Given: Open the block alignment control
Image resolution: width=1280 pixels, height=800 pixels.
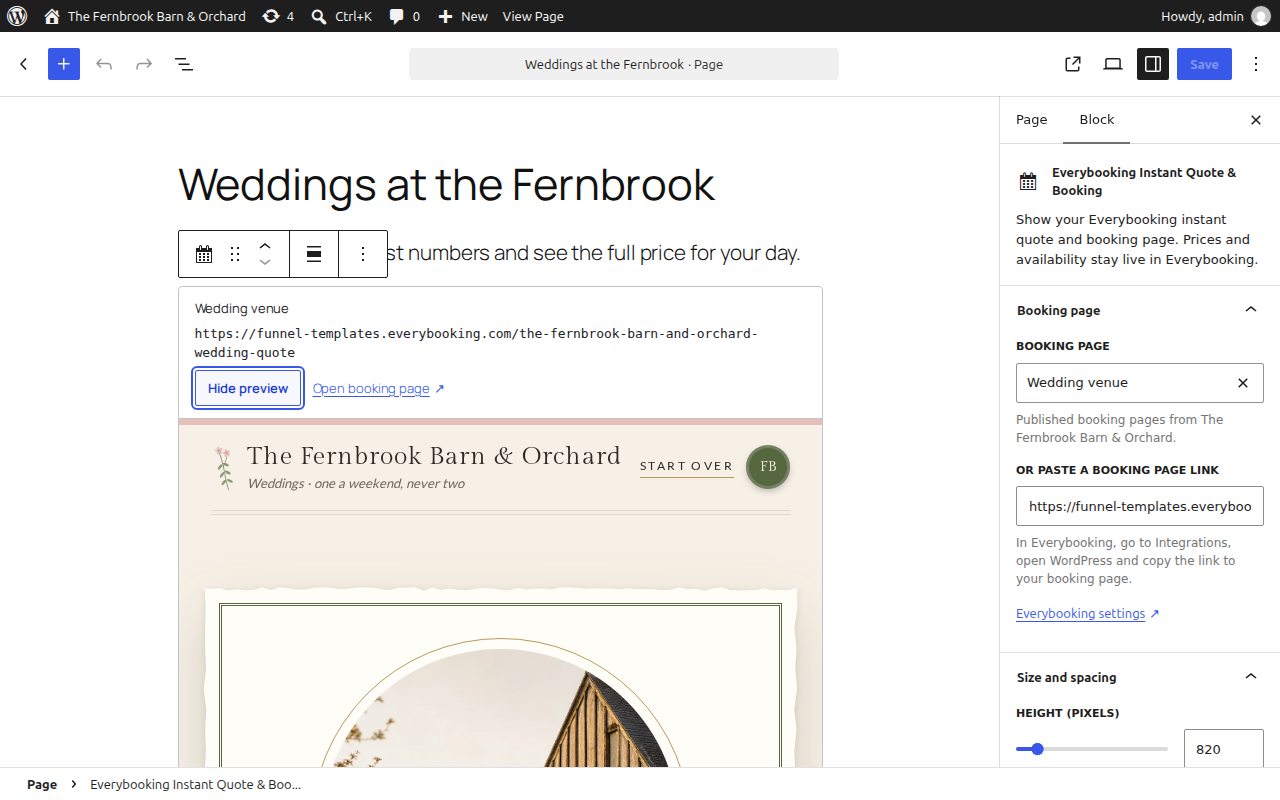Looking at the screenshot, I should [314, 254].
